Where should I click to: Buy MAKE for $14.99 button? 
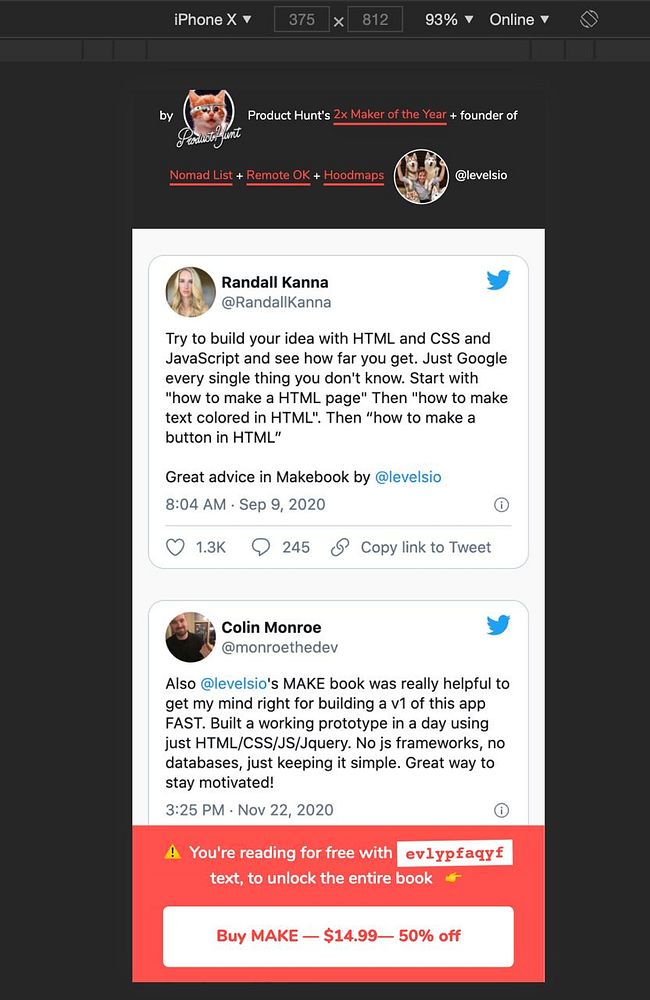(x=338, y=936)
